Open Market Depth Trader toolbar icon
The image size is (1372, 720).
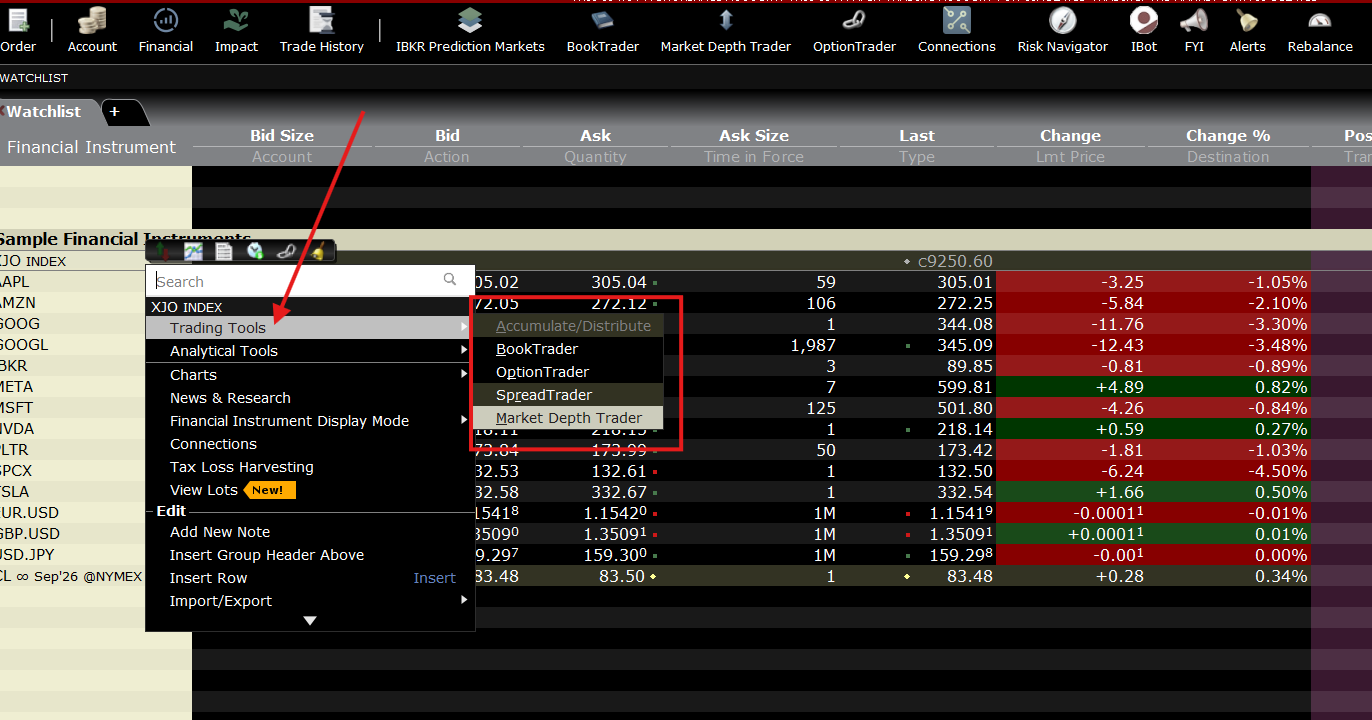(726, 30)
